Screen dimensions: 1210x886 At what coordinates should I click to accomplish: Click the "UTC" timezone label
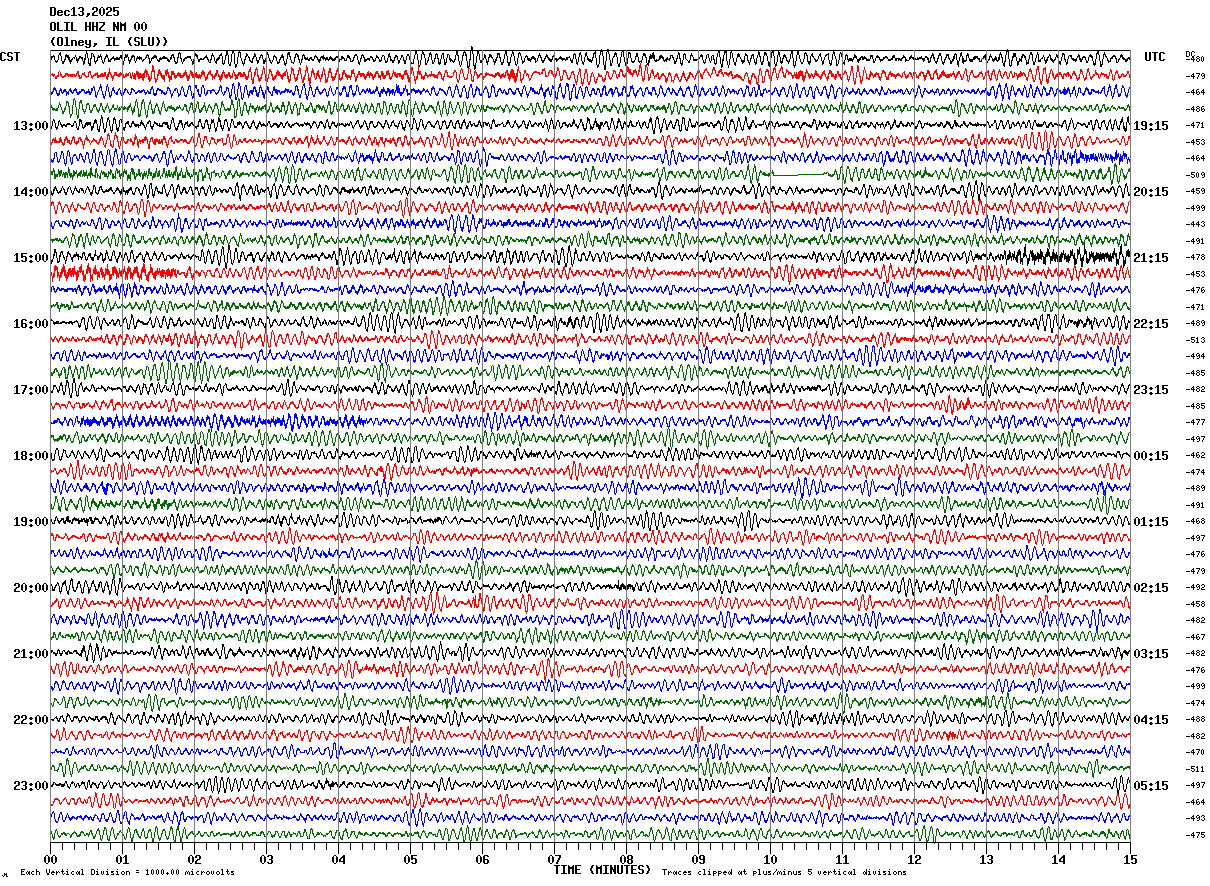tap(1155, 57)
